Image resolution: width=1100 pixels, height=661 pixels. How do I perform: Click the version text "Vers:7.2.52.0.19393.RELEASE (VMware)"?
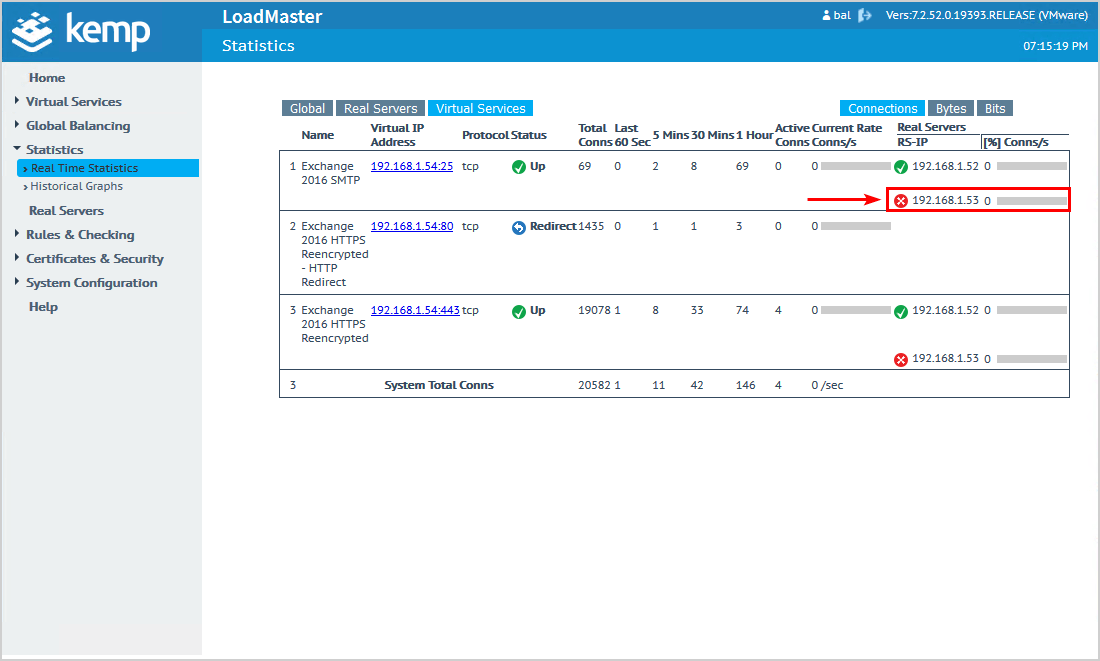coord(986,15)
